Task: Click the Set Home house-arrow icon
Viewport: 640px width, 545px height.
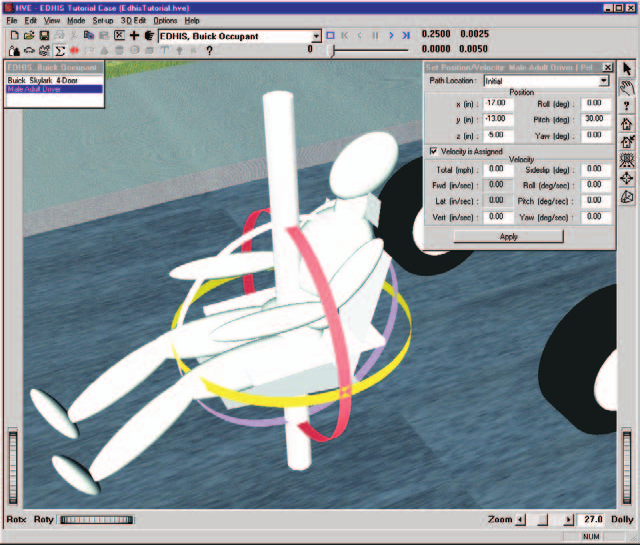Action: click(x=627, y=142)
